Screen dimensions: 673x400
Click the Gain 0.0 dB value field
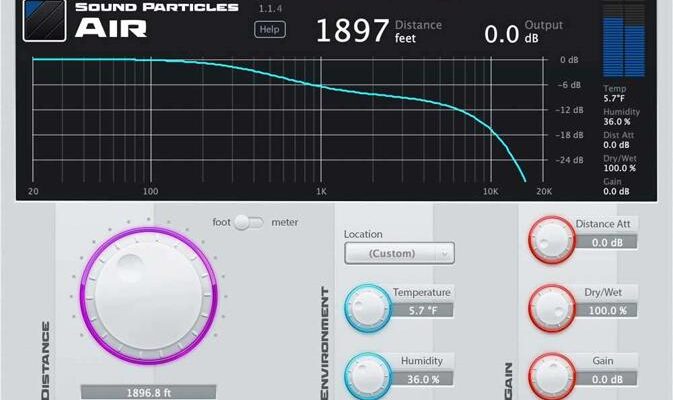(607, 379)
